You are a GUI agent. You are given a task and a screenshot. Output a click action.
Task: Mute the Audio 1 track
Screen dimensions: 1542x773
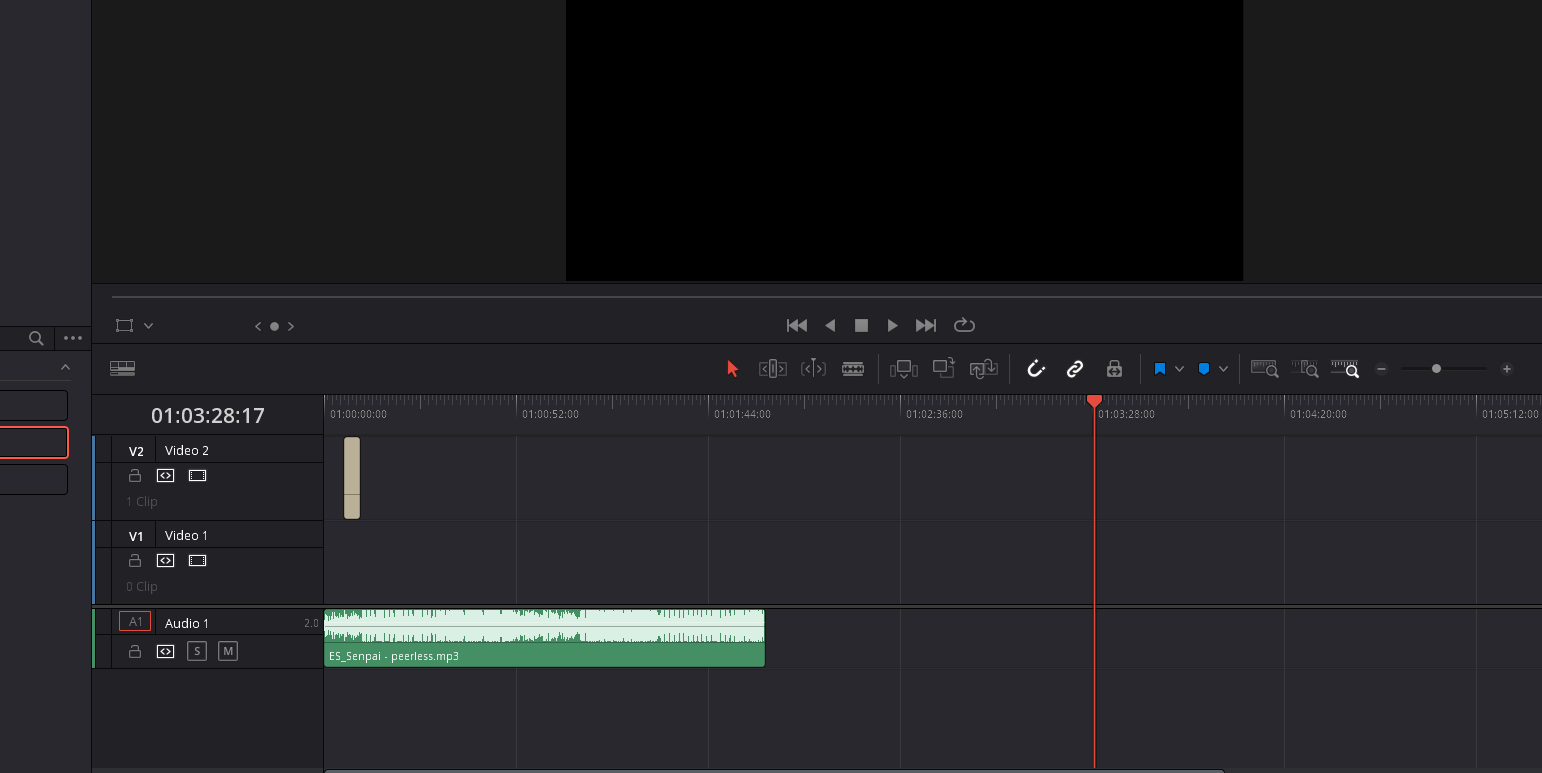(228, 652)
